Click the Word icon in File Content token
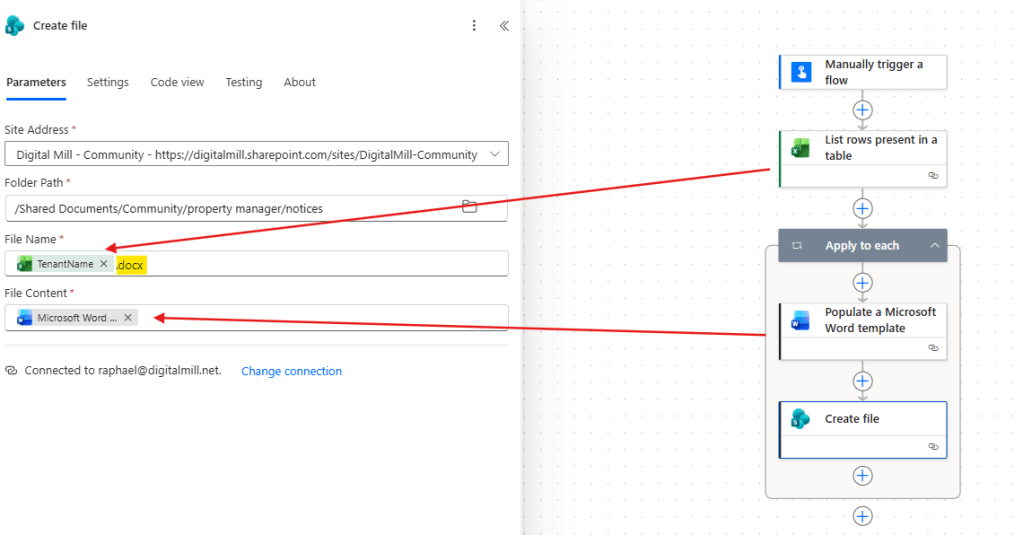Image resolution: width=1023 pixels, height=535 pixels. pyautogui.click(x=25, y=318)
